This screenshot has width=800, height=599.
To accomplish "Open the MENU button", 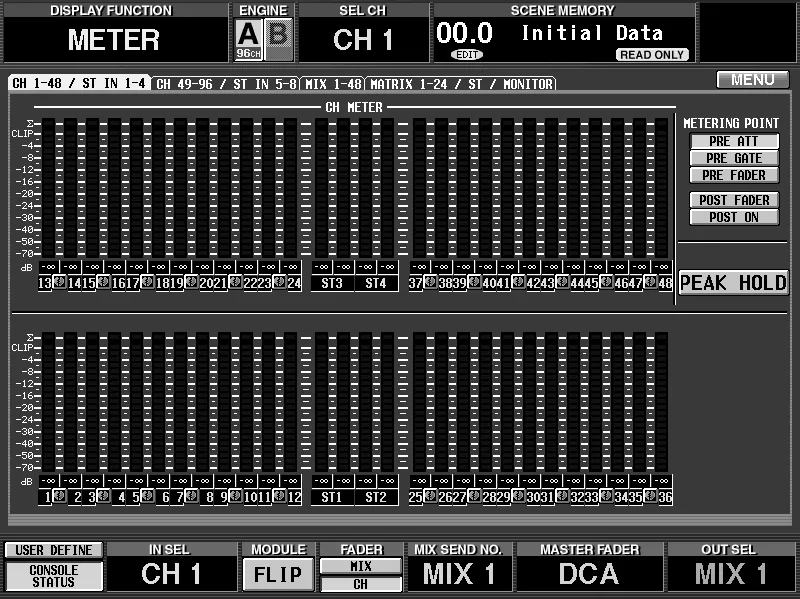I will [753, 80].
